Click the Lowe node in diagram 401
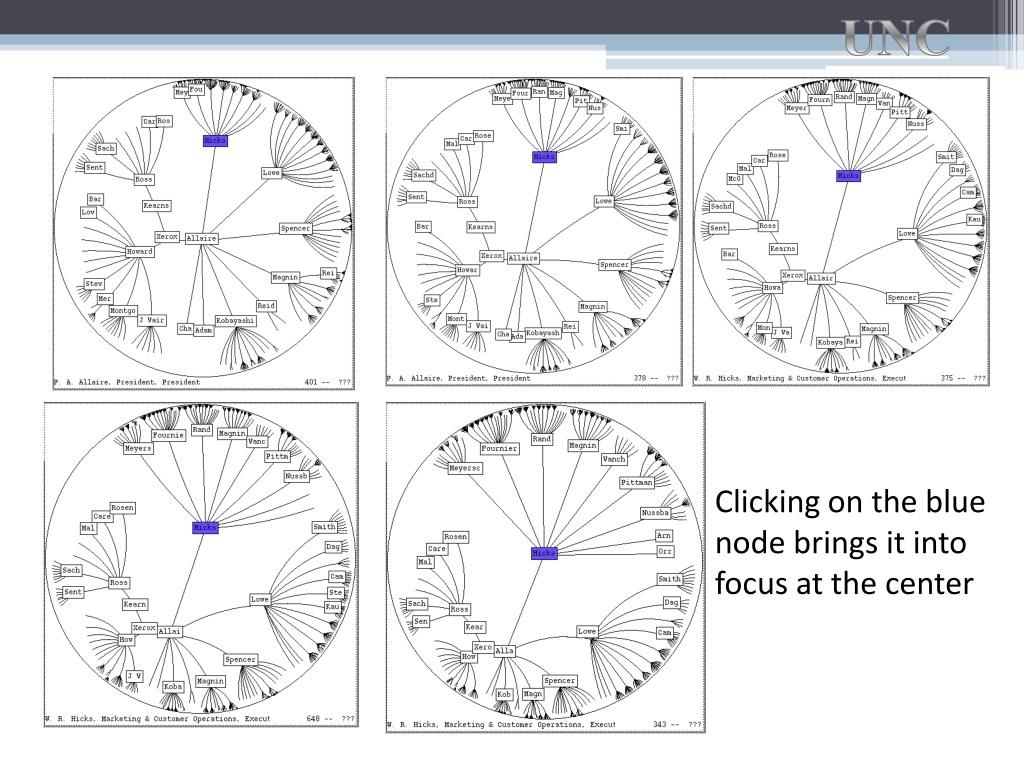Image resolution: width=1024 pixels, height=768 pixels. pyautogui.click(x=271, y=173)
